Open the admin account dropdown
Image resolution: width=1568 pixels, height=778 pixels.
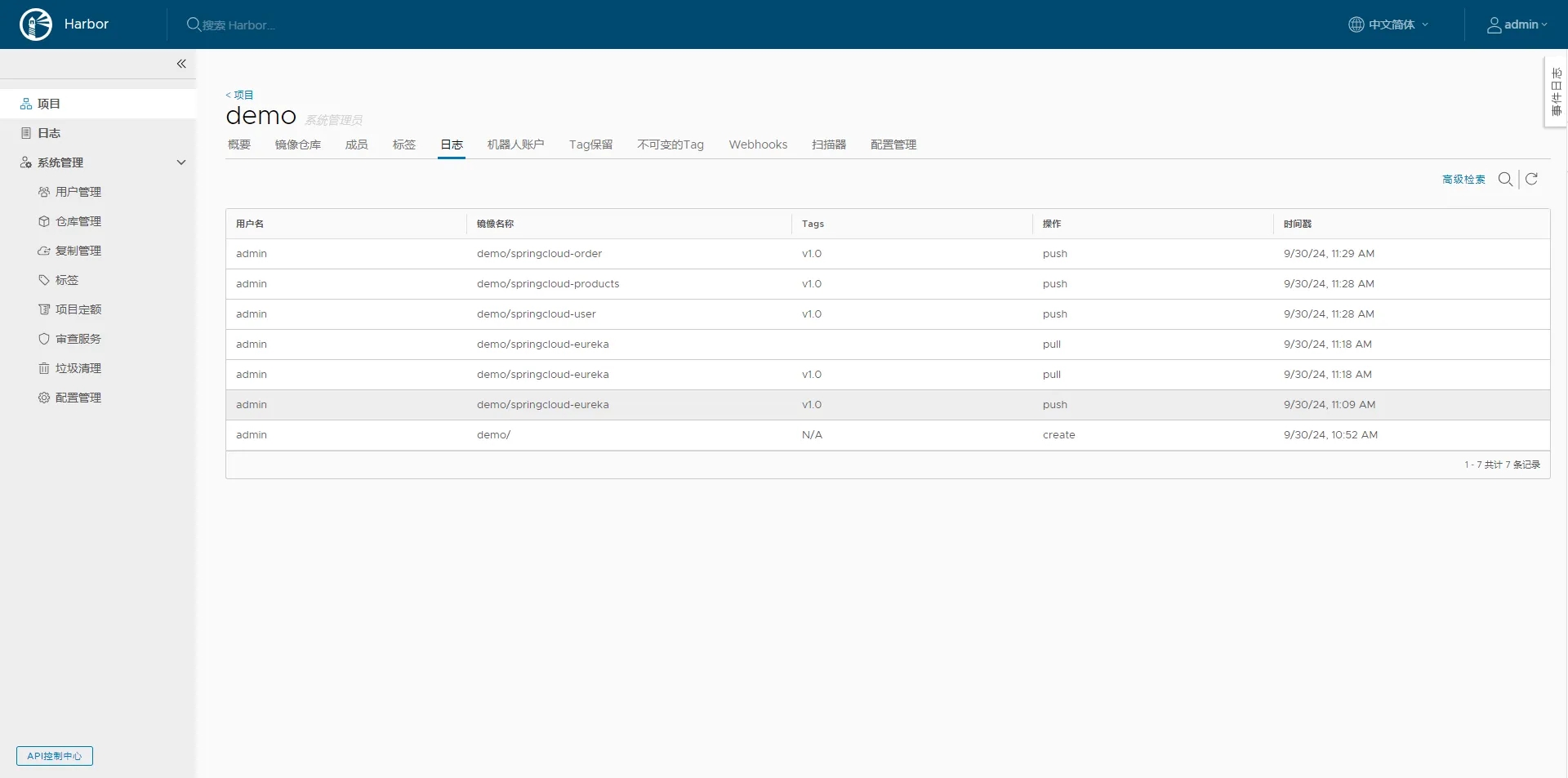[1517, 24]
